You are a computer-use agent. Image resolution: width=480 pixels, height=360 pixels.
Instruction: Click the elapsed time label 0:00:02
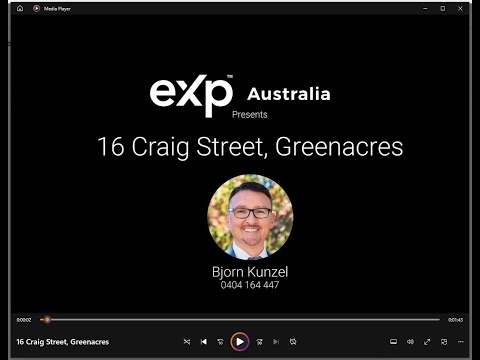pos(24,320)
